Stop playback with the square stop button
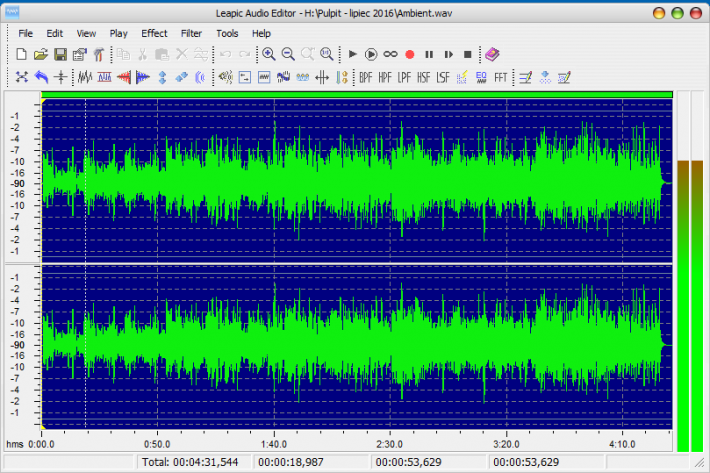 (468, 55)
